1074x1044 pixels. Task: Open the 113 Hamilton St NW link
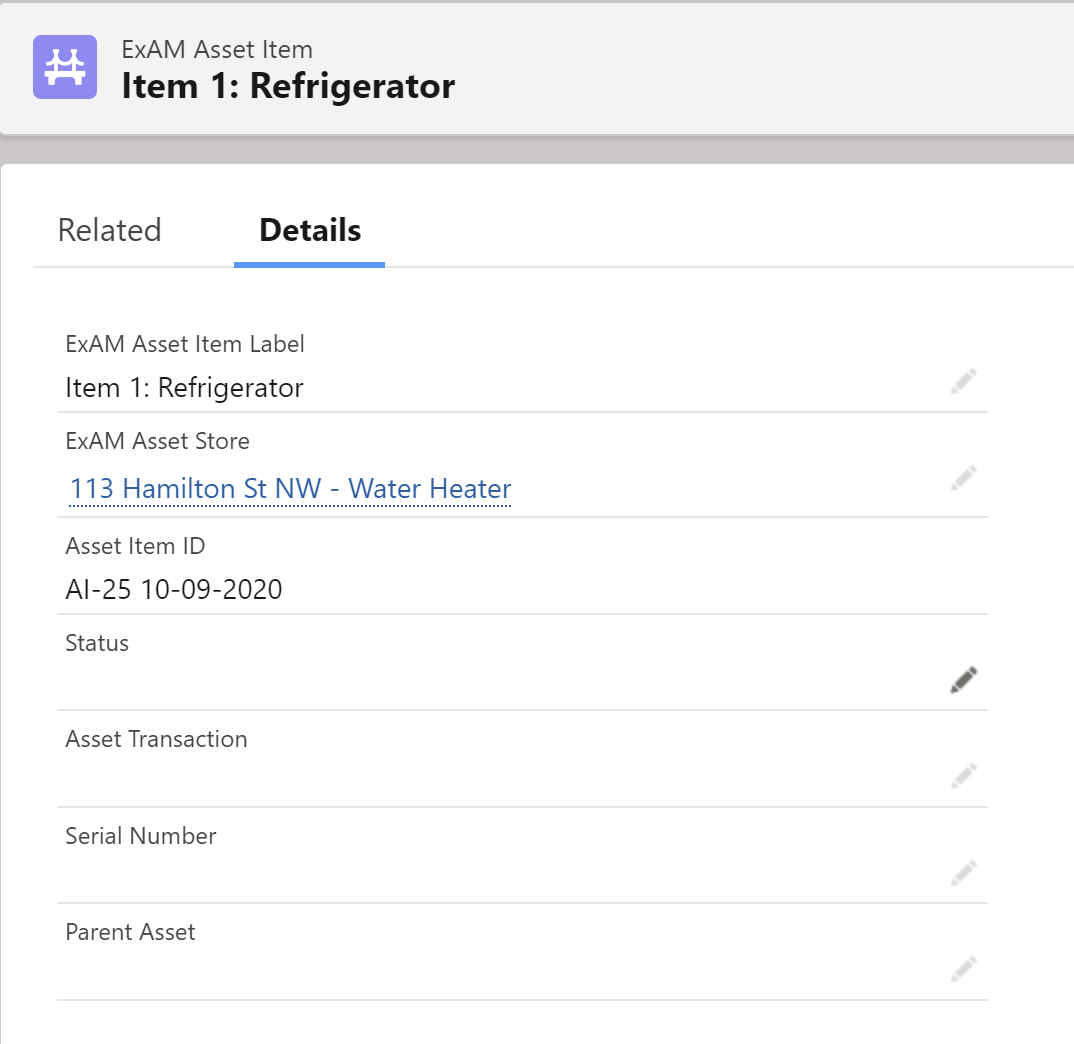coord(290,489)
